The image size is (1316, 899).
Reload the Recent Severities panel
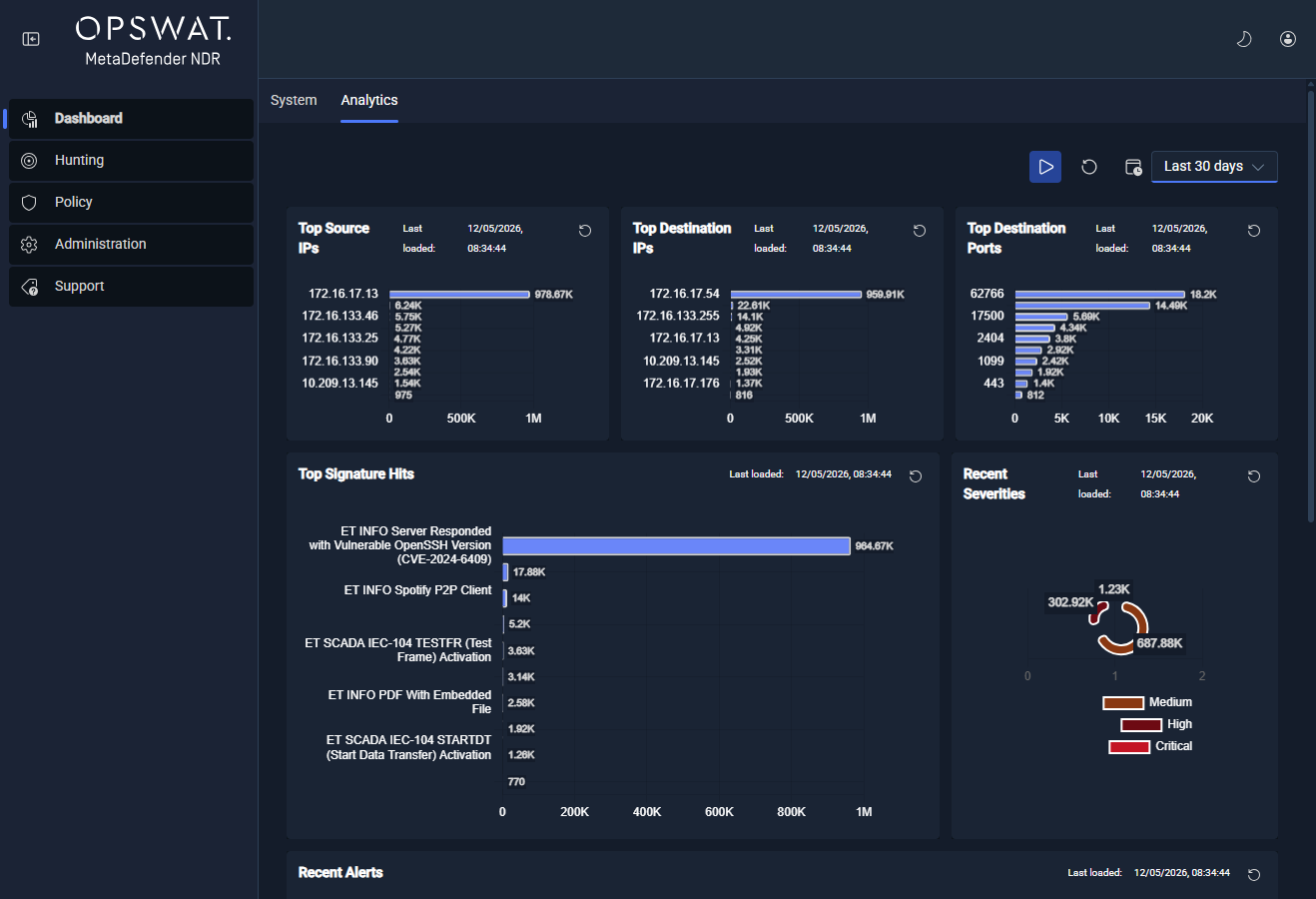1254,476
